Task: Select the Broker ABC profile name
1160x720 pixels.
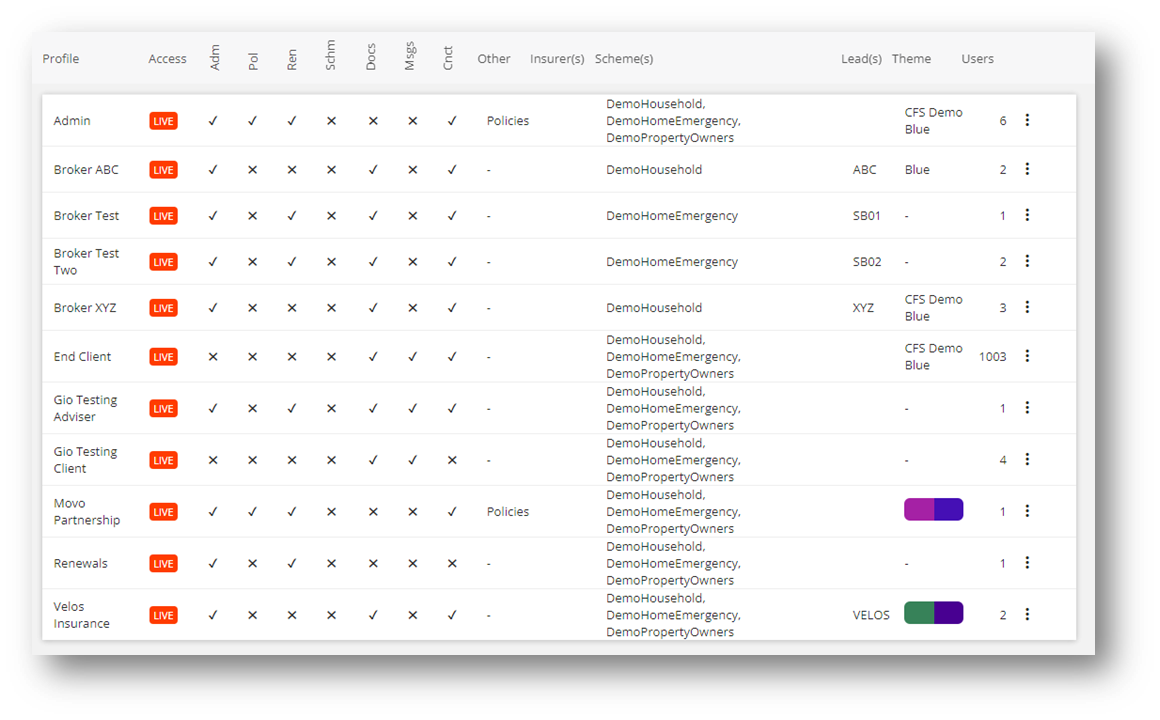Action: point(86,169)
